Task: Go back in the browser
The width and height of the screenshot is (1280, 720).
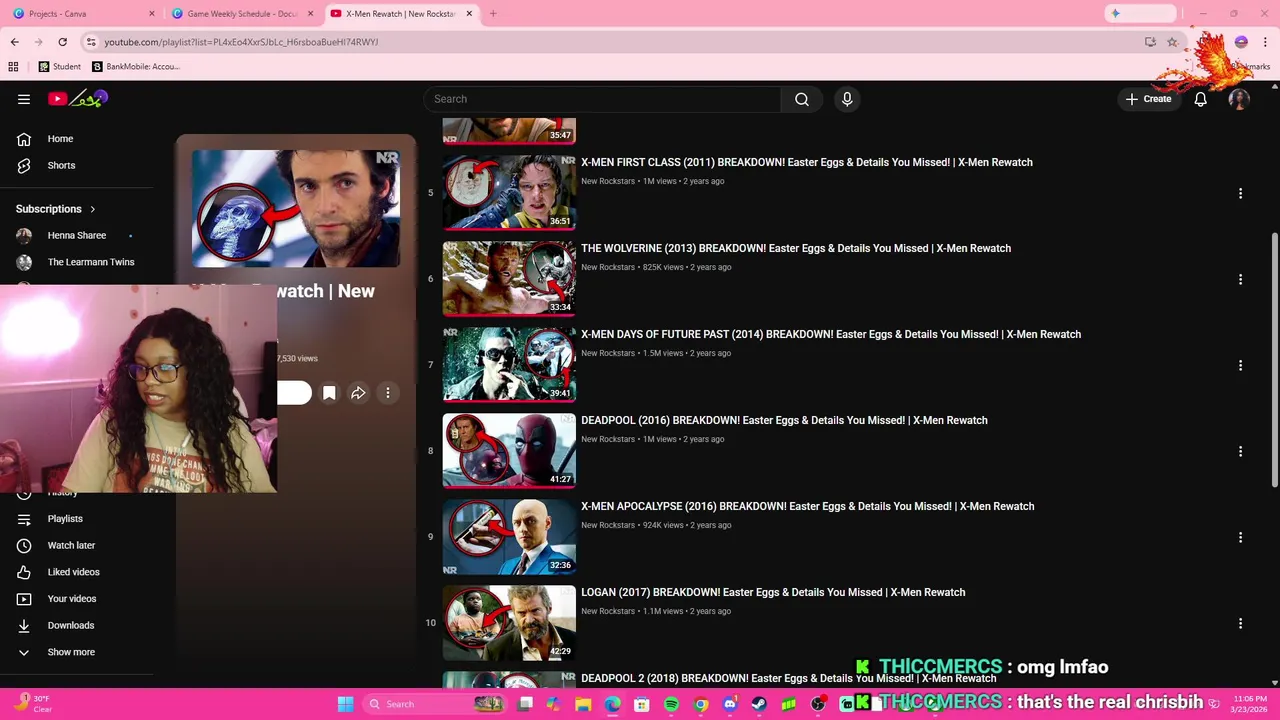Action: tap(14, 42)
